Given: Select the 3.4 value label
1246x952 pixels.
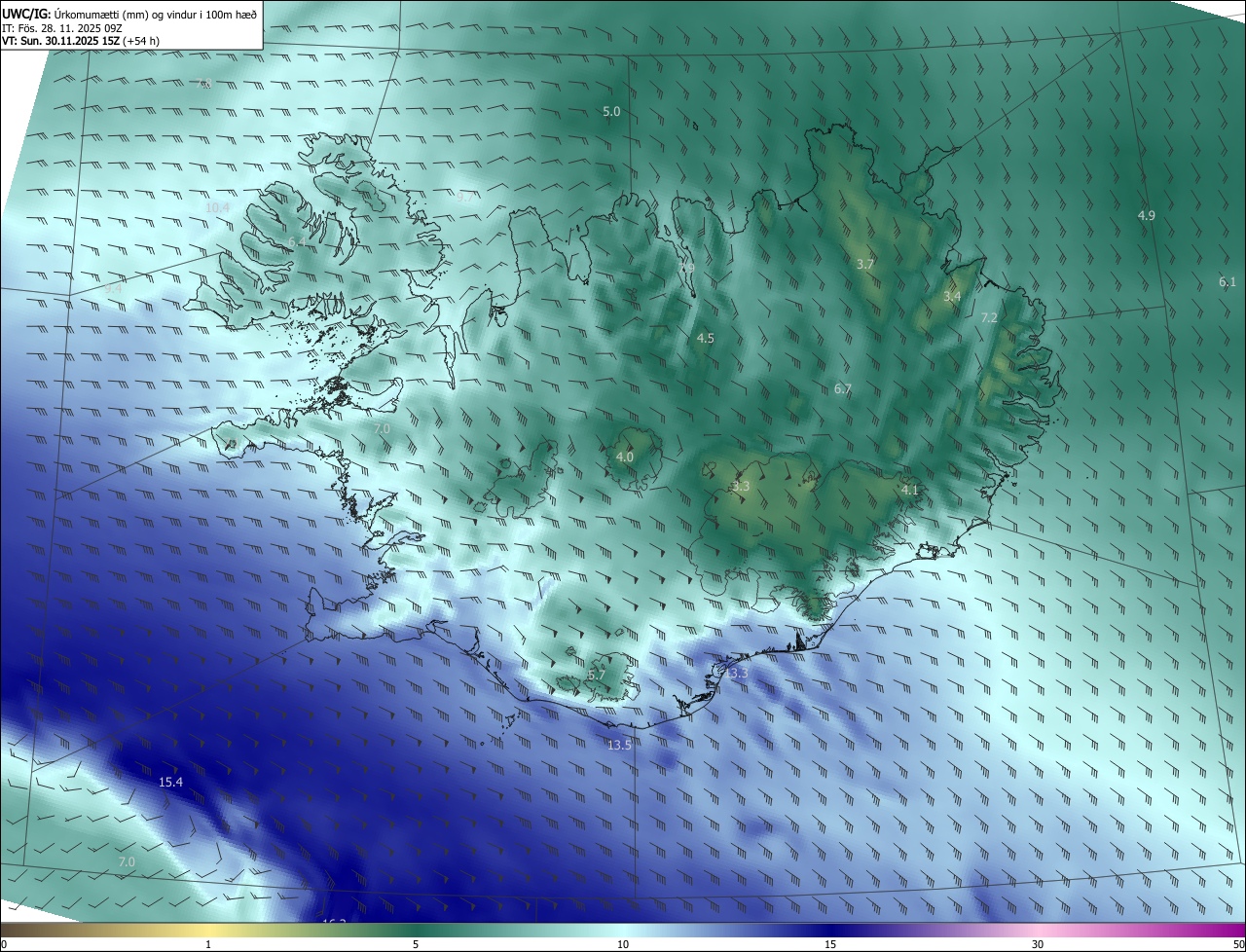Looking at the screenshot, I should pos(952,296).
